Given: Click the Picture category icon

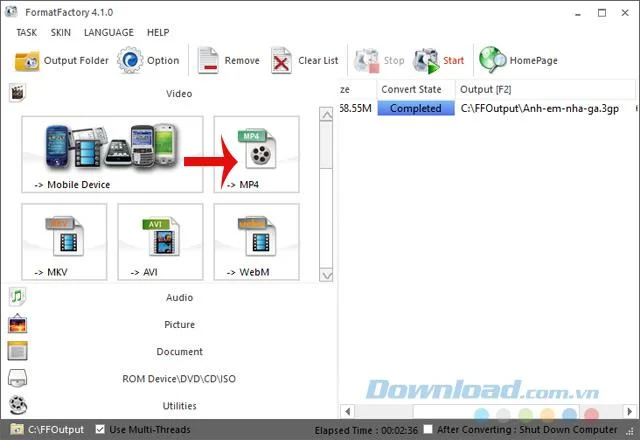Looking at the screenshot, I should tap(17, 324).
